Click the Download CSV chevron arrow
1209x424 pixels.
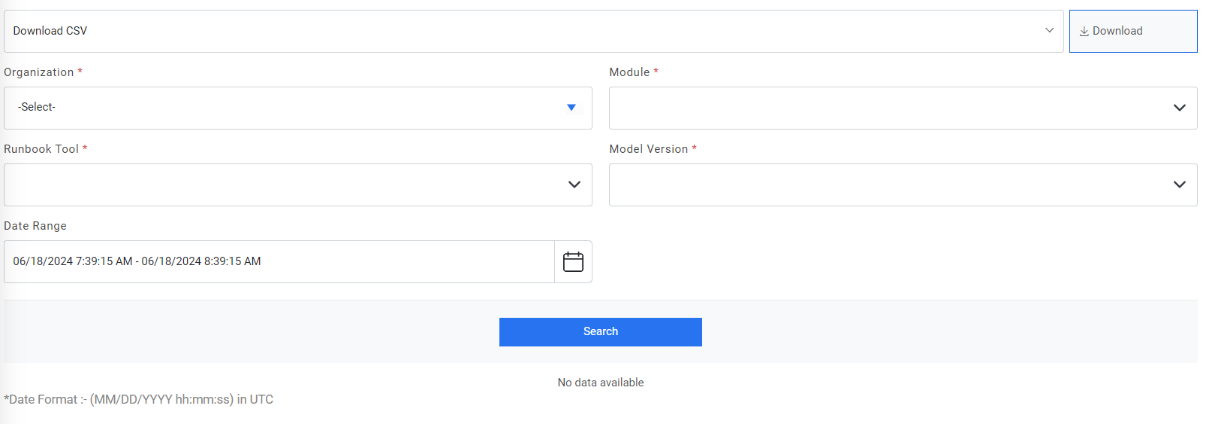point(1049,31)
